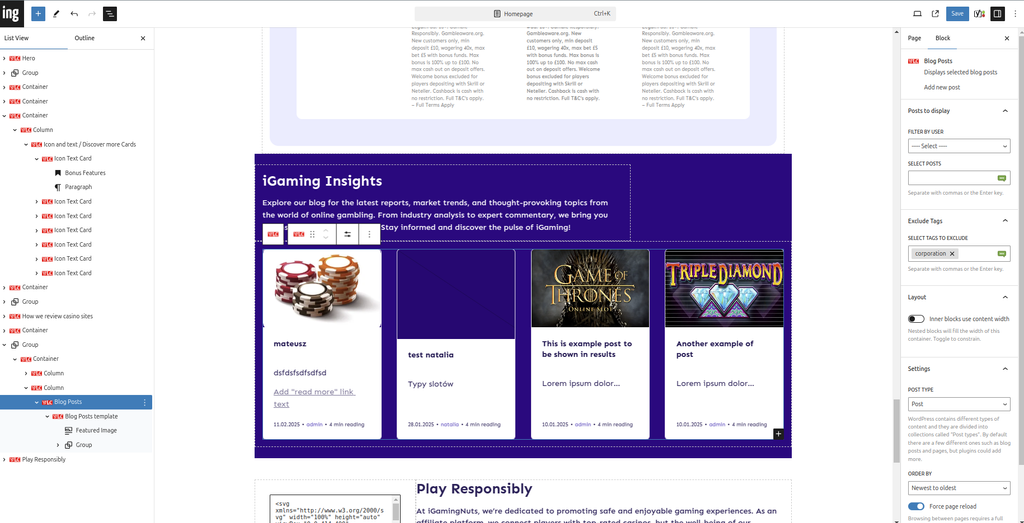Disable the Force page reload switch
Screen dimensions: 1024x523
coord(916,506)
